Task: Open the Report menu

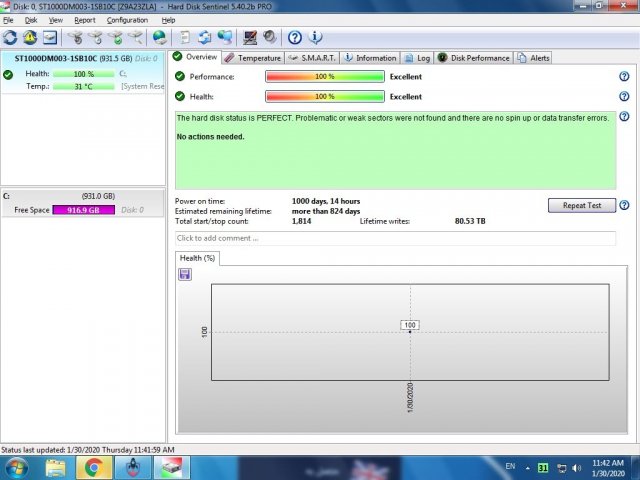Action: tap(85, 20)
